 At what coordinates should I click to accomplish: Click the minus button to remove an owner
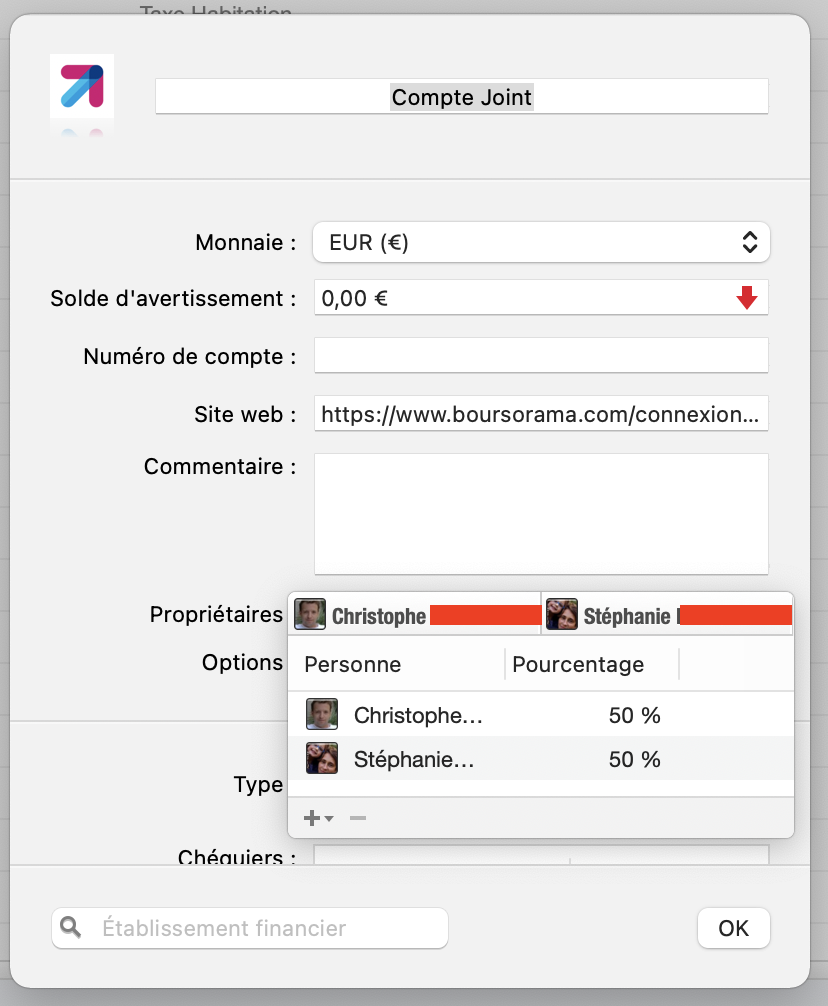coord(358,818)
